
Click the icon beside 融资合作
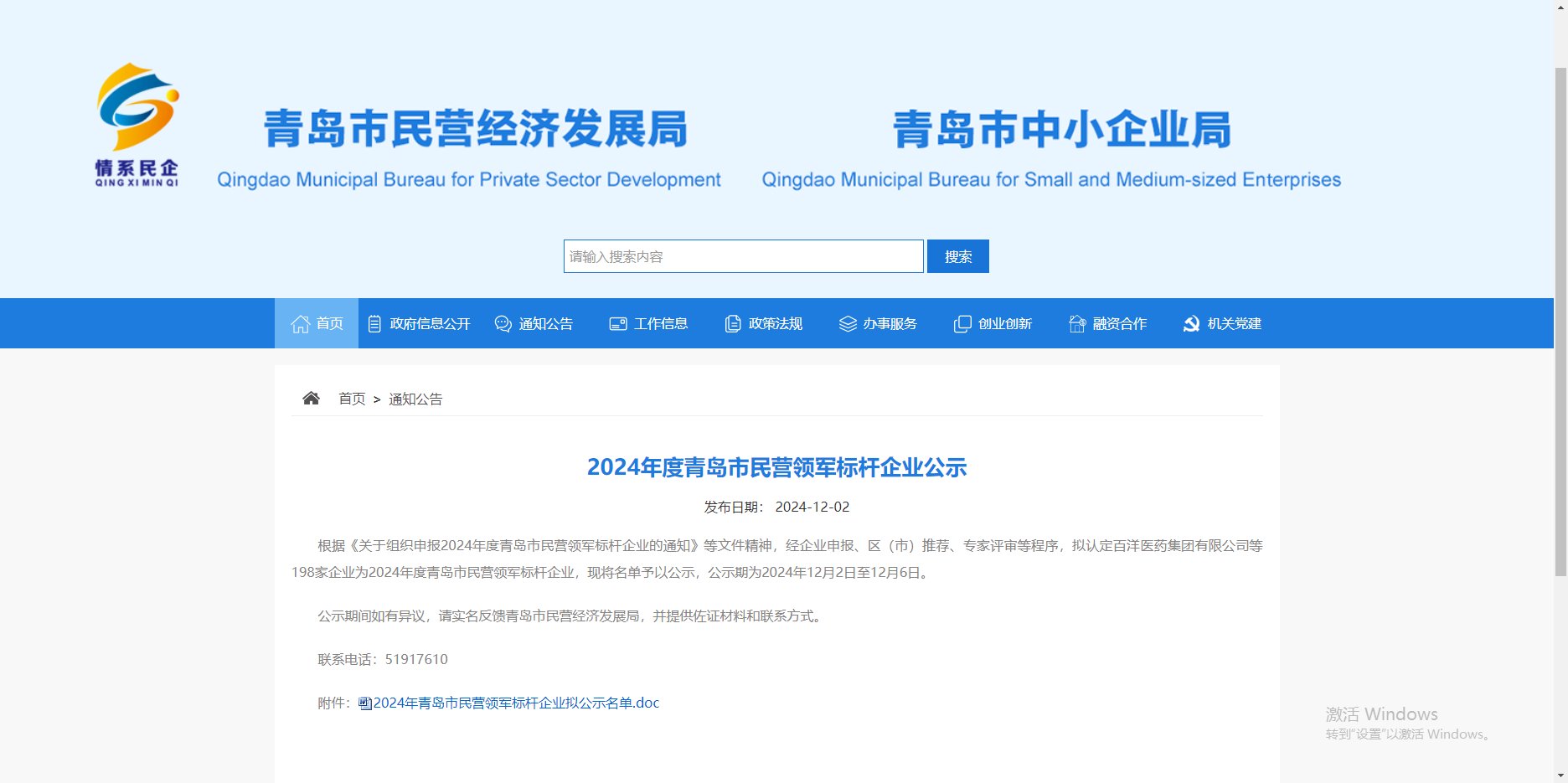(x=1077, y=324)
